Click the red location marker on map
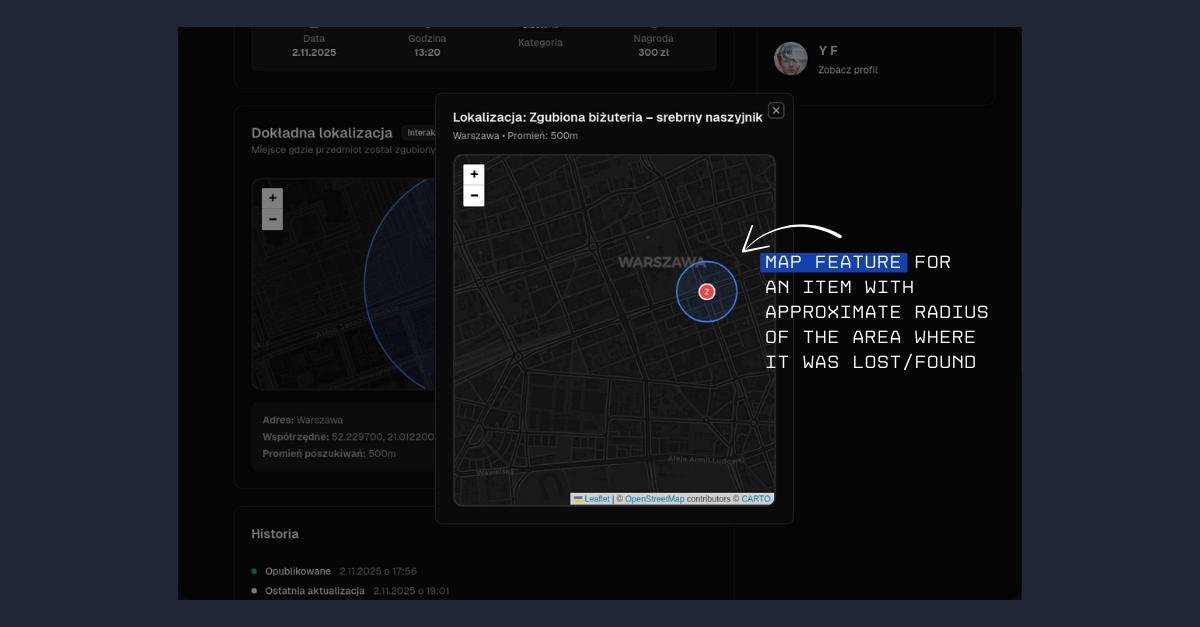This screenshot has width=1200, height=627. pos(707,291)
